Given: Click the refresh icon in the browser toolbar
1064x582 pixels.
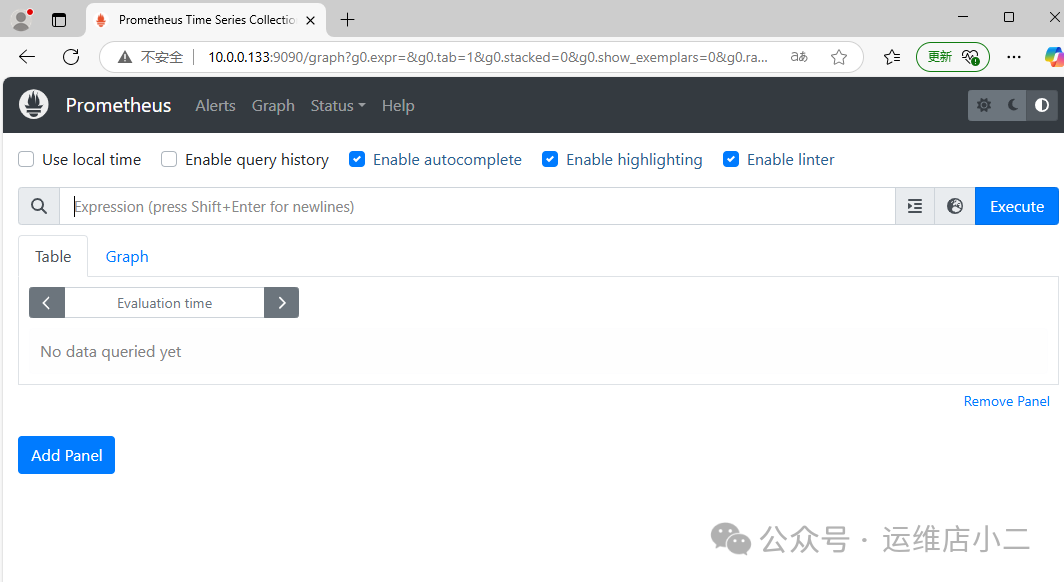Looking at the screenshot, I should 70,57.
